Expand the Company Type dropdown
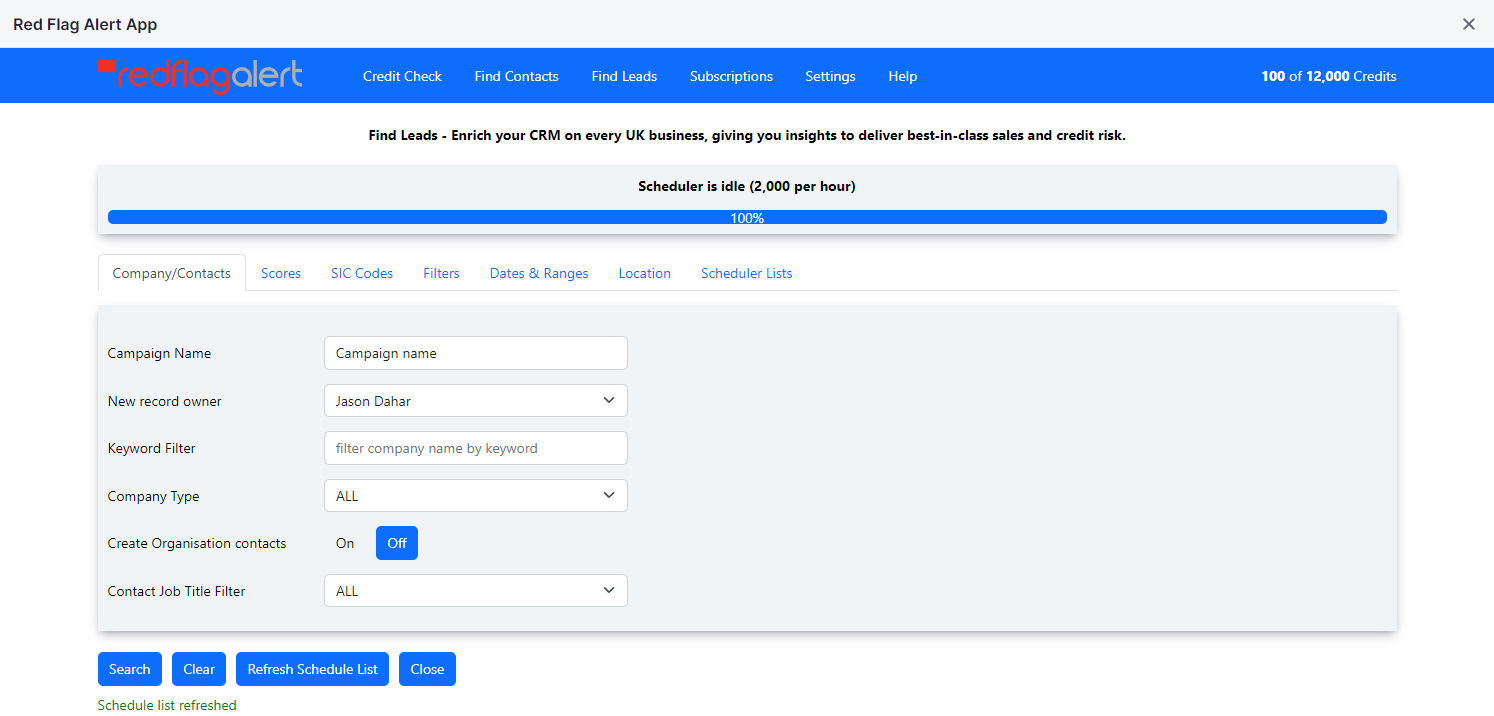 click(476, 496)
